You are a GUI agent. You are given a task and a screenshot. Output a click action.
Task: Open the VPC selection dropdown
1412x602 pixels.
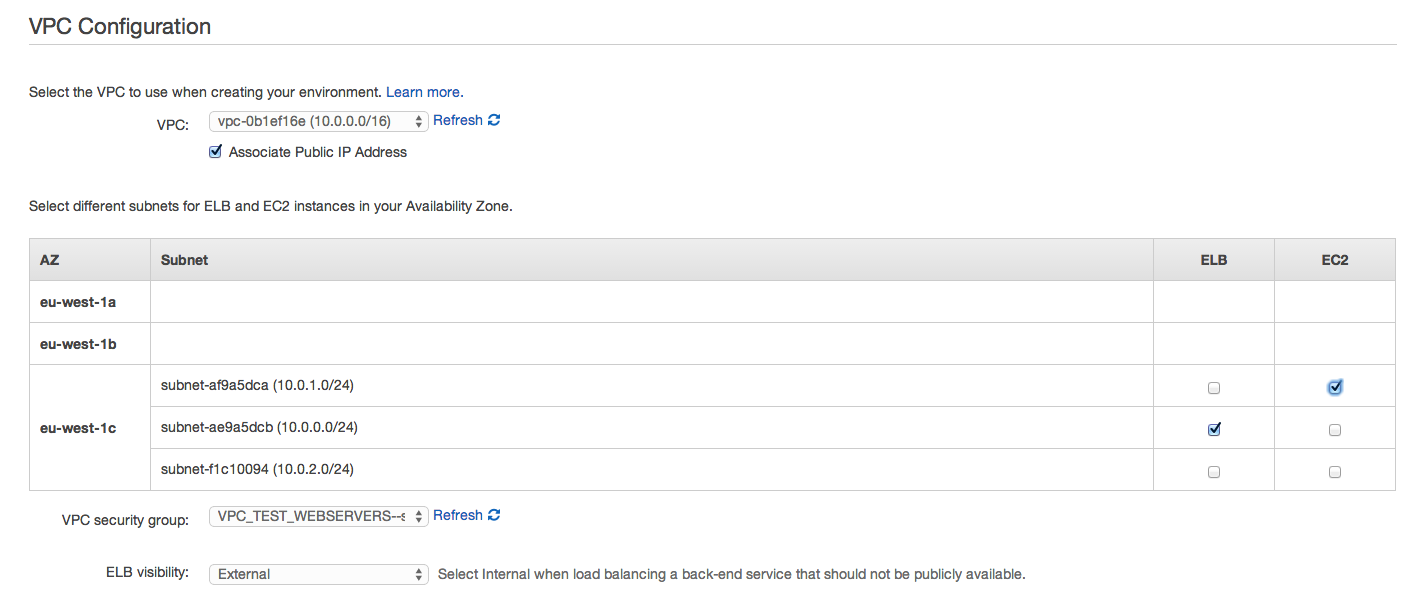tap(318, 121)
